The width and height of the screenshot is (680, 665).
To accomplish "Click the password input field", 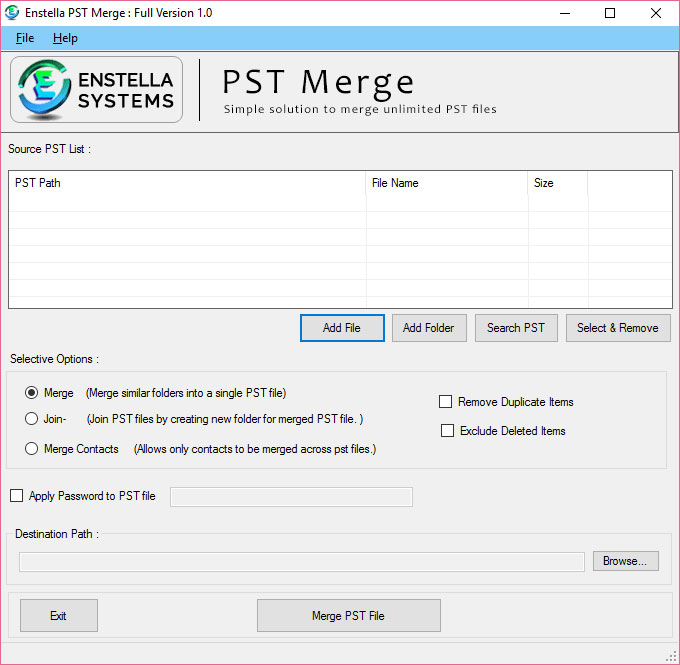I will point(291,497).
